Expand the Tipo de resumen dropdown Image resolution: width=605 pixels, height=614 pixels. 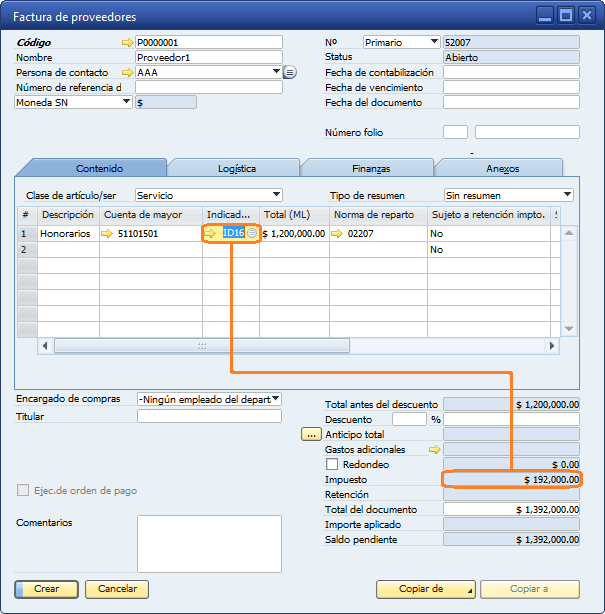[567, 195]
